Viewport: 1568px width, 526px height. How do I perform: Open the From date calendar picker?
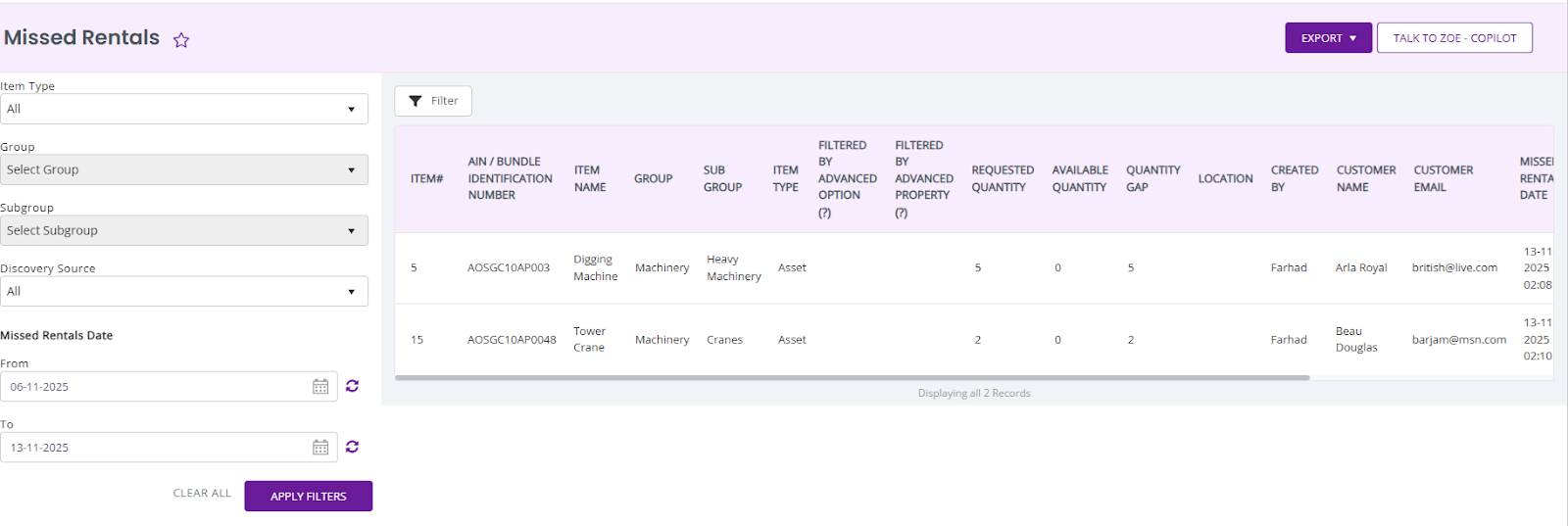click(320, 387)
